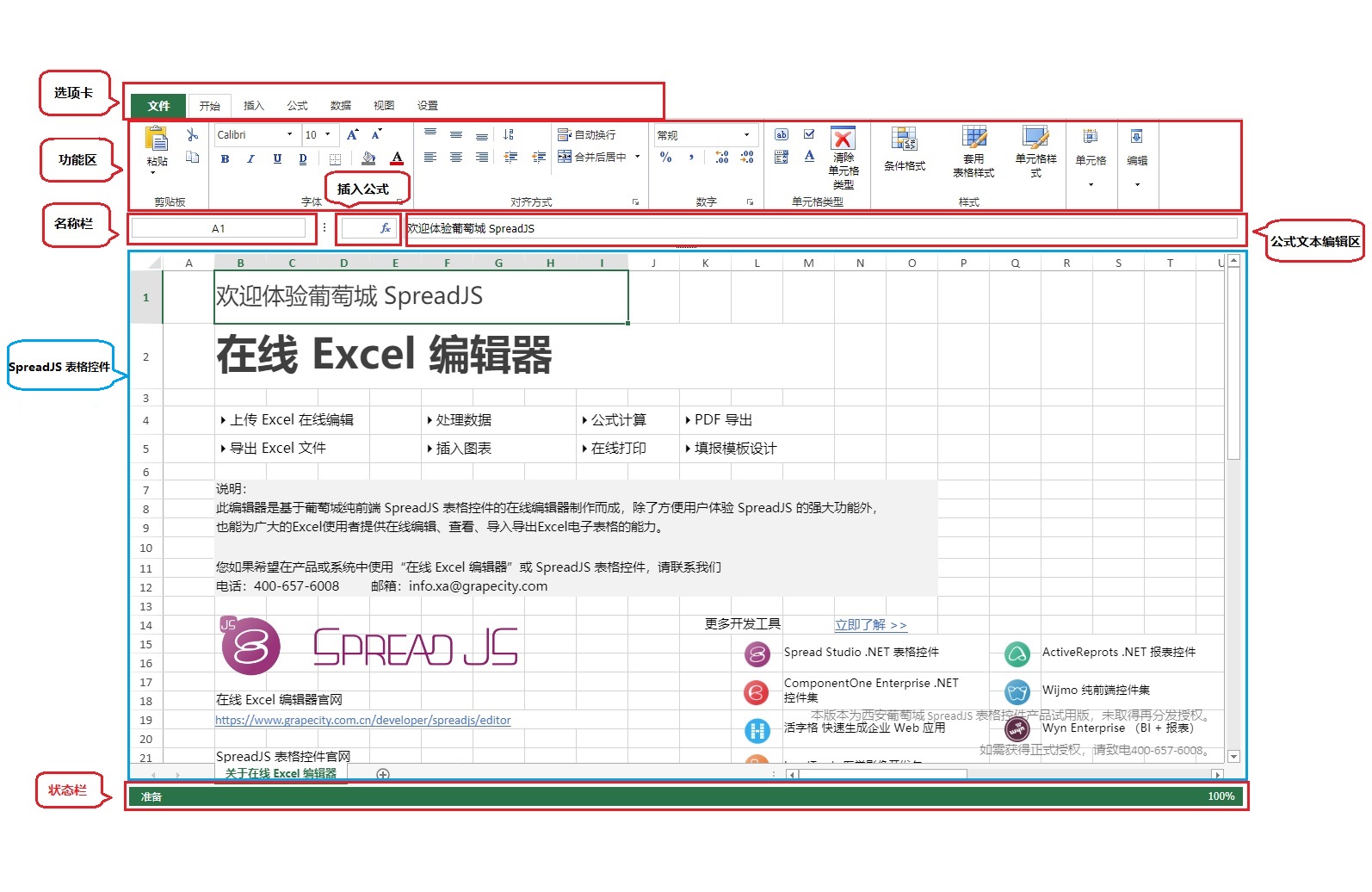The width and height of the screenshot is (1372, 892).
Task: Select sheet tab 关于在线 Excel 编辑器
Action: tap(281, 774)
